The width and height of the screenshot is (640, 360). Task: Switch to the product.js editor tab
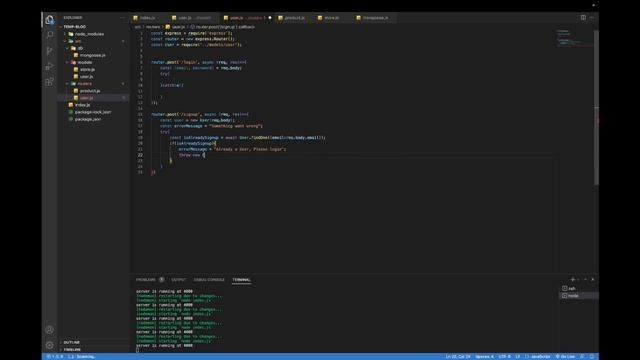(294, 18)
